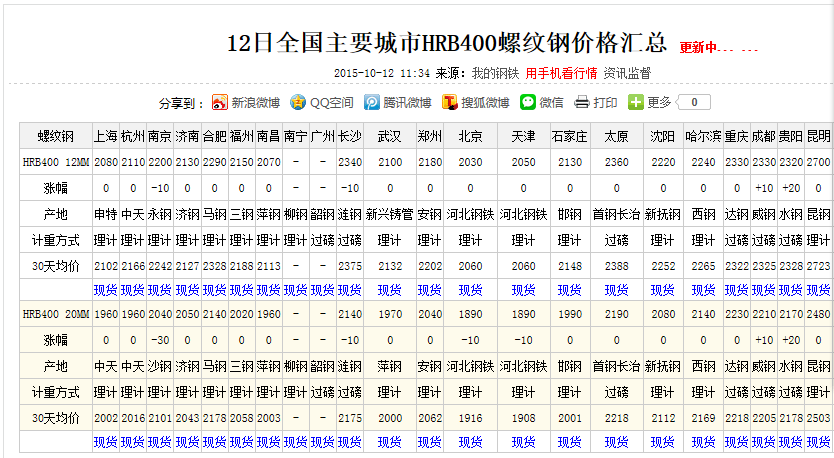This screenshot has height=458, width=834.
Task: Open the 微信 share link
Action: coord(552,103)
